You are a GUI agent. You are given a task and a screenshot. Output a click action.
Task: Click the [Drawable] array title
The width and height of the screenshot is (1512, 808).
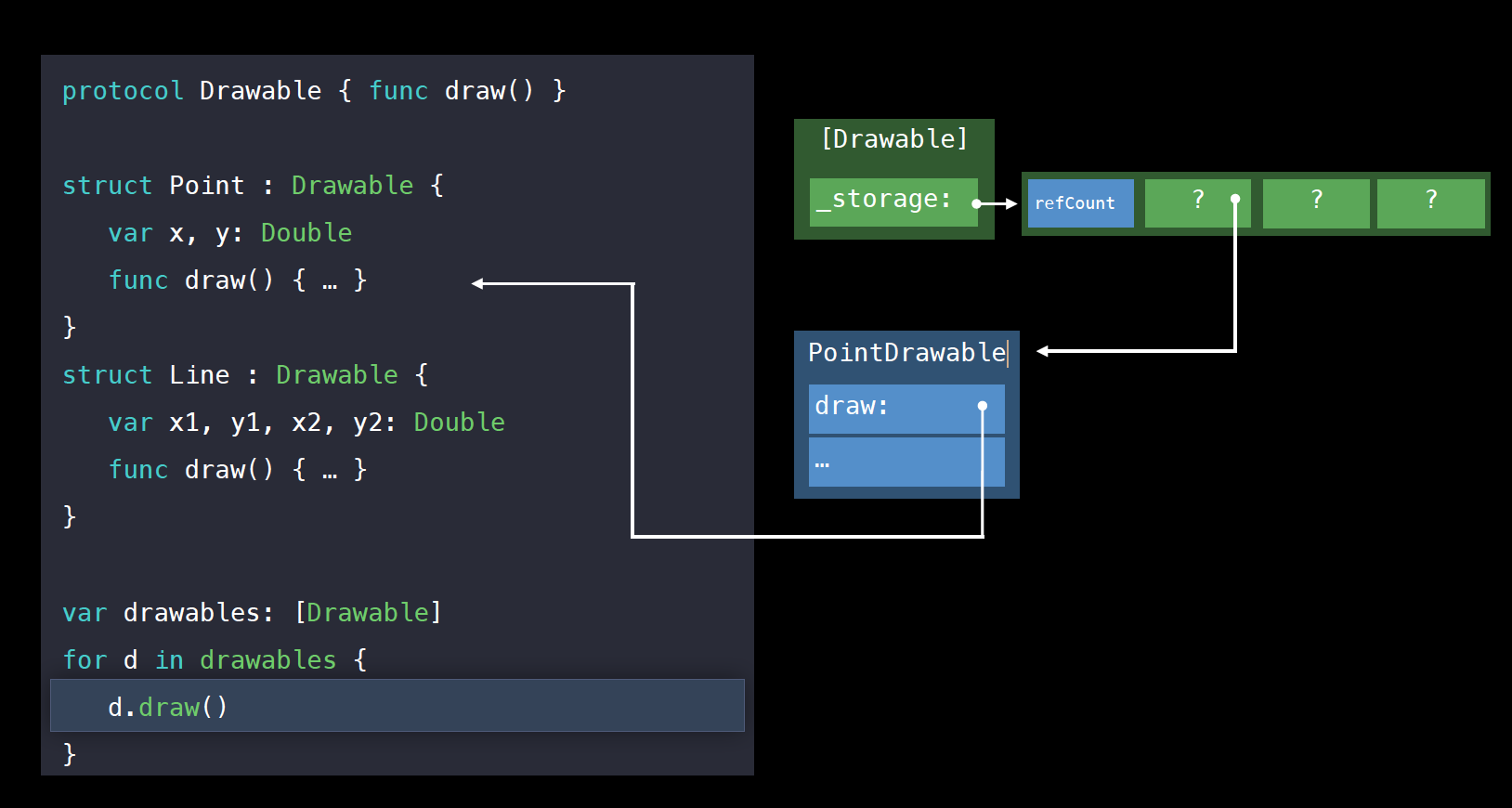coord(894,139)
